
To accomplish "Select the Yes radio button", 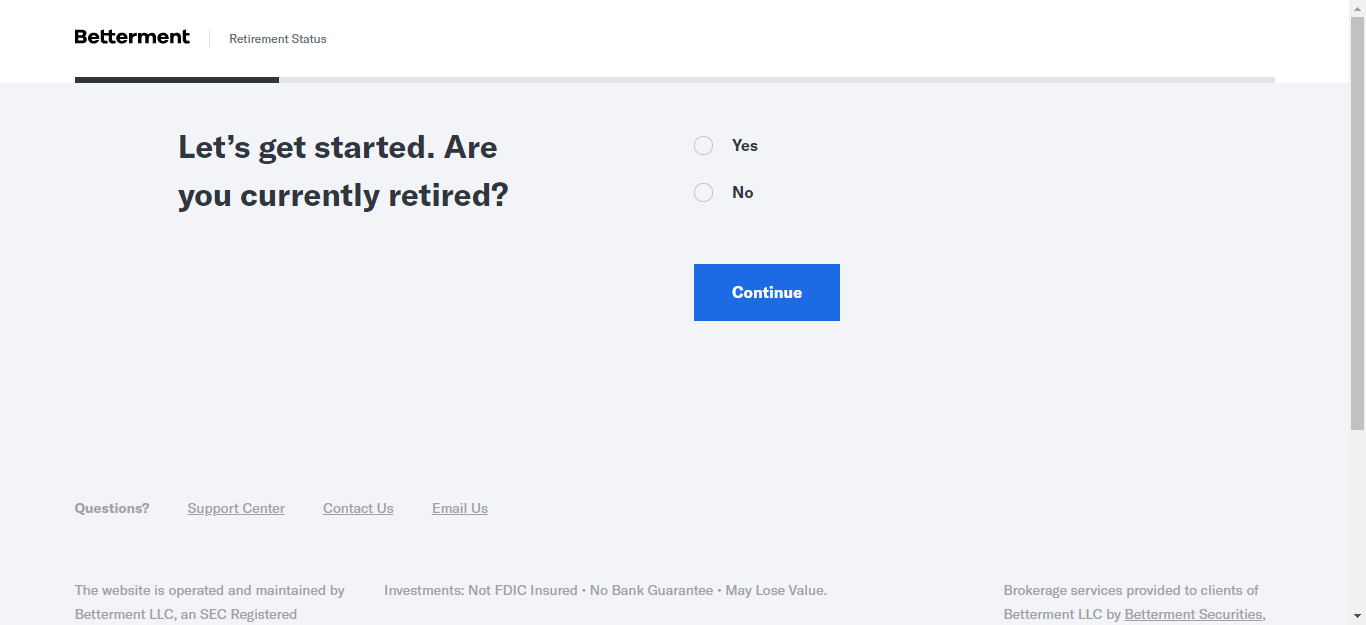I will [x=704, y=146].
